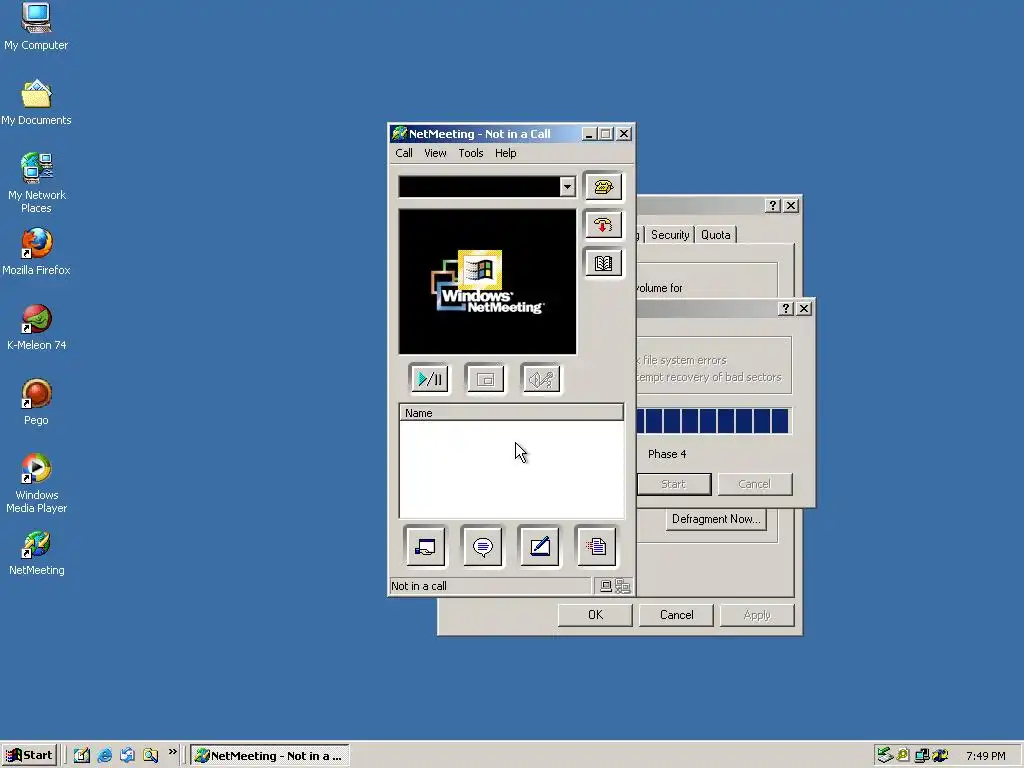This screenshot has height=768, width=1024.
Task: Click the magnifier search icon in Quick Launch
Action: coord(151,756)
